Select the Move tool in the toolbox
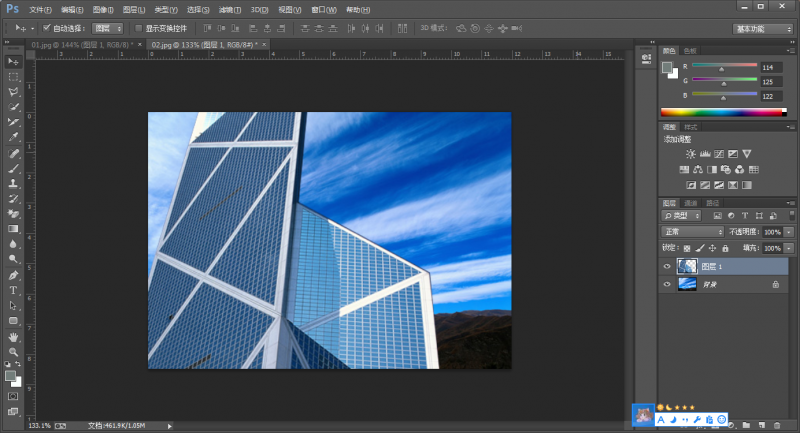Screen dimensions: 800x433 (x=14, y=62)
